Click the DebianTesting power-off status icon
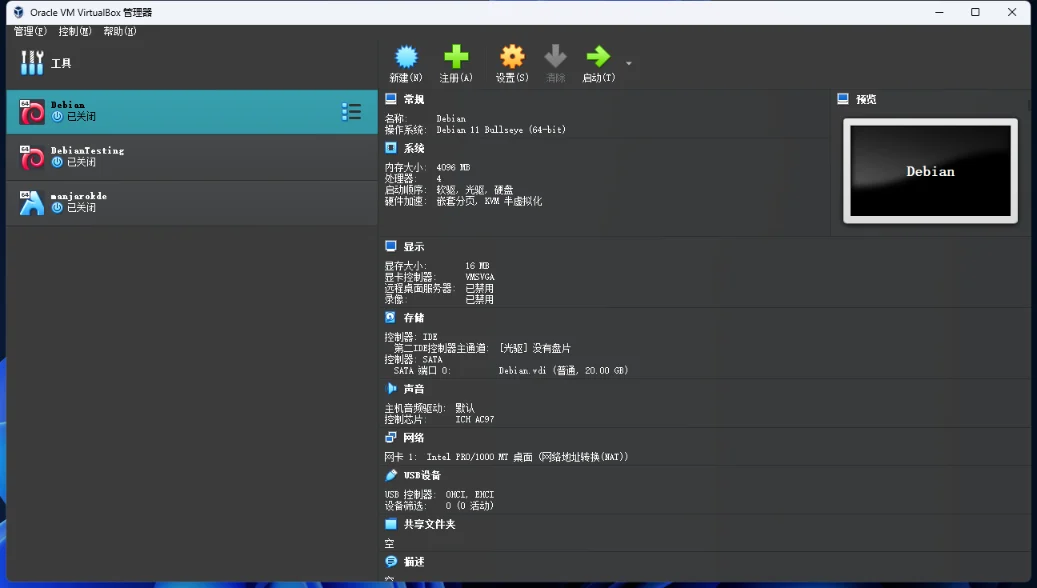The image size is (1037, 588). pyautogui.click(x=57, y=162)
